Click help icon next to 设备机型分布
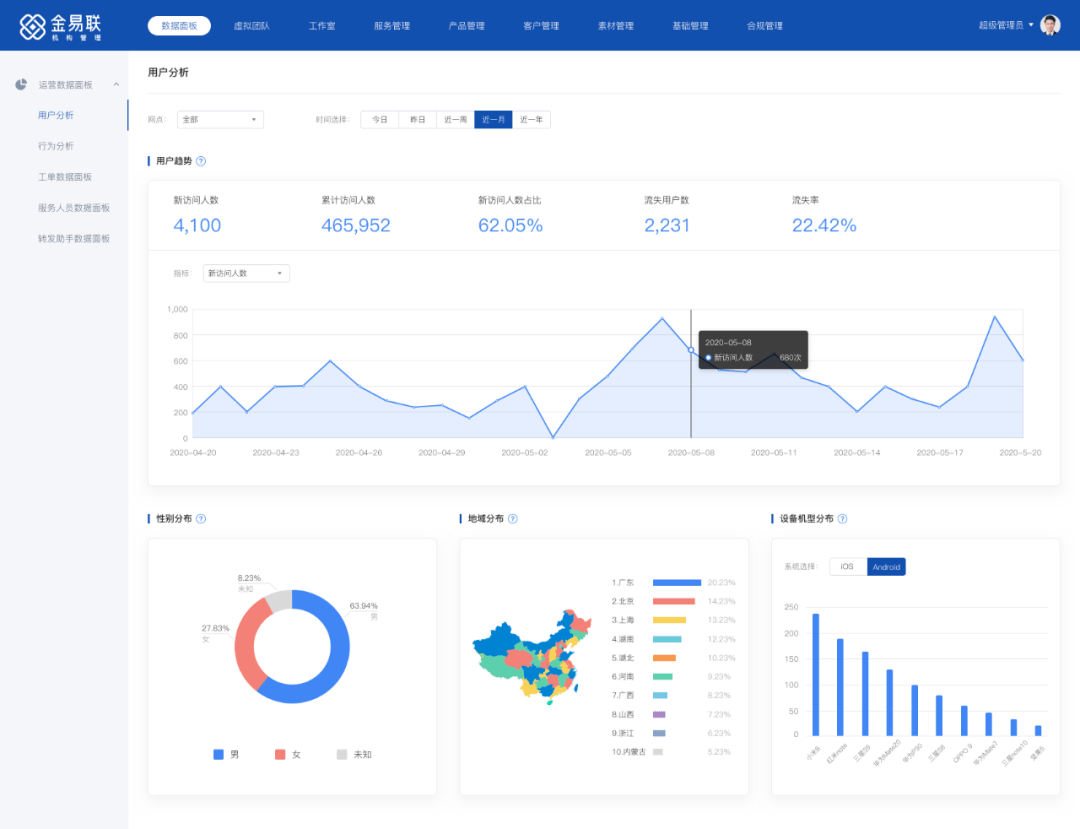Image resolution: width=1080 pixels, height=829 pixels. (x=842, y=519)
